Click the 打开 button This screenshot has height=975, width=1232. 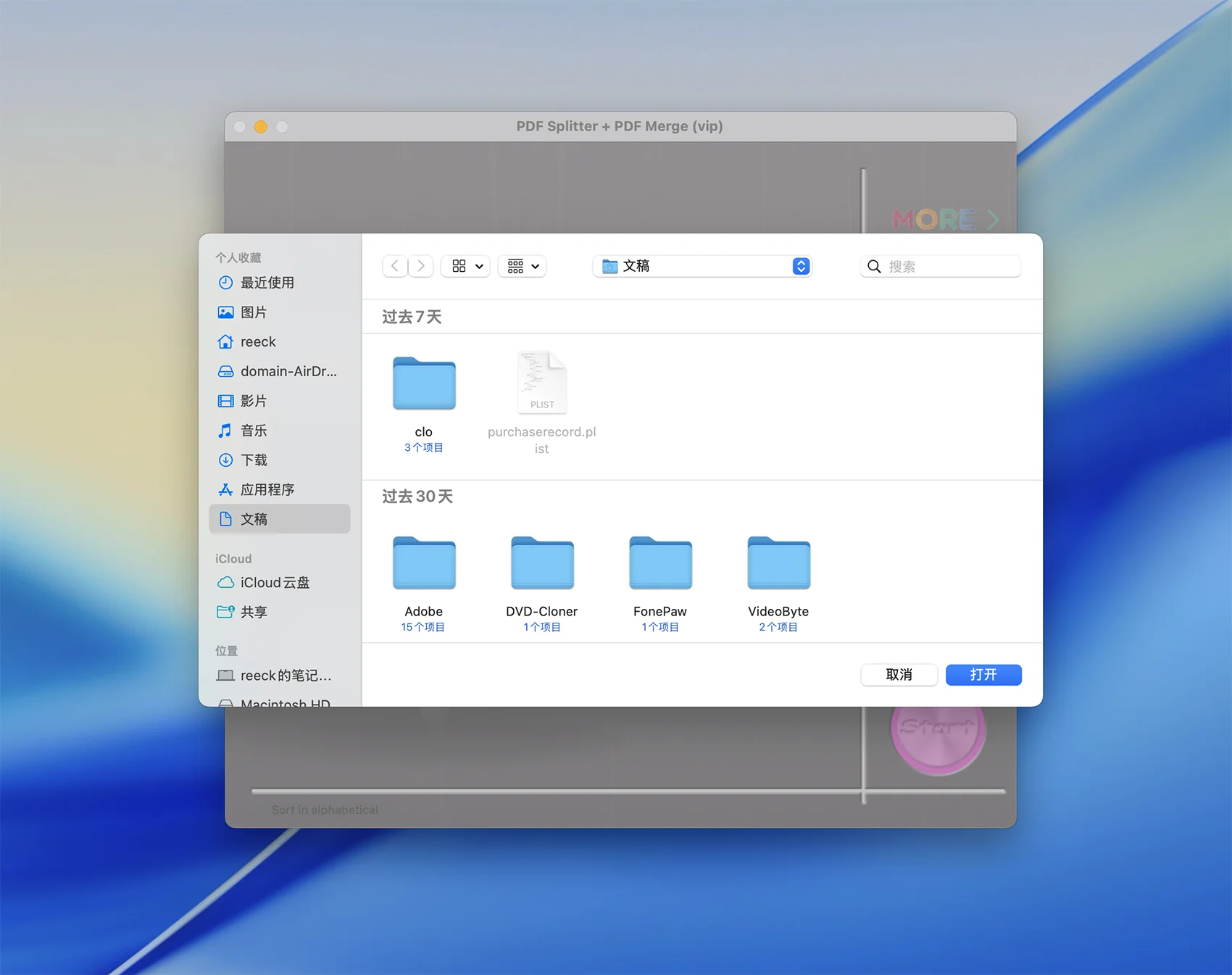point(983,675)
